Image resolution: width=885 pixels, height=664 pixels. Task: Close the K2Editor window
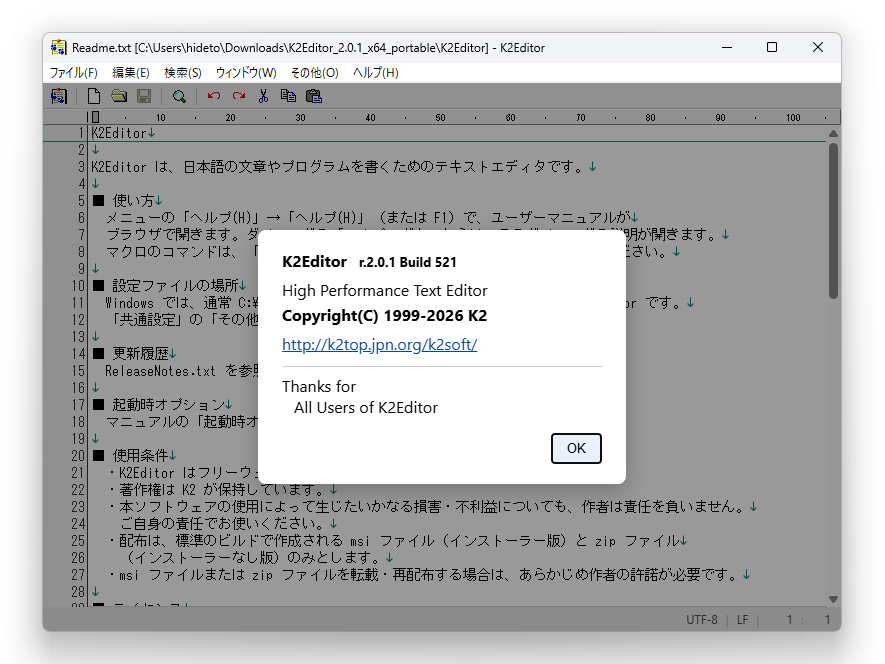coord(818,47)
